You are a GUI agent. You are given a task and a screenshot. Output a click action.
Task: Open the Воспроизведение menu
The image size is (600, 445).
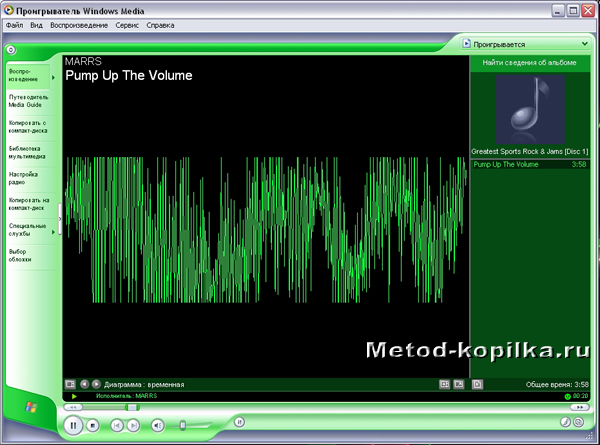(x=79, y=25)
